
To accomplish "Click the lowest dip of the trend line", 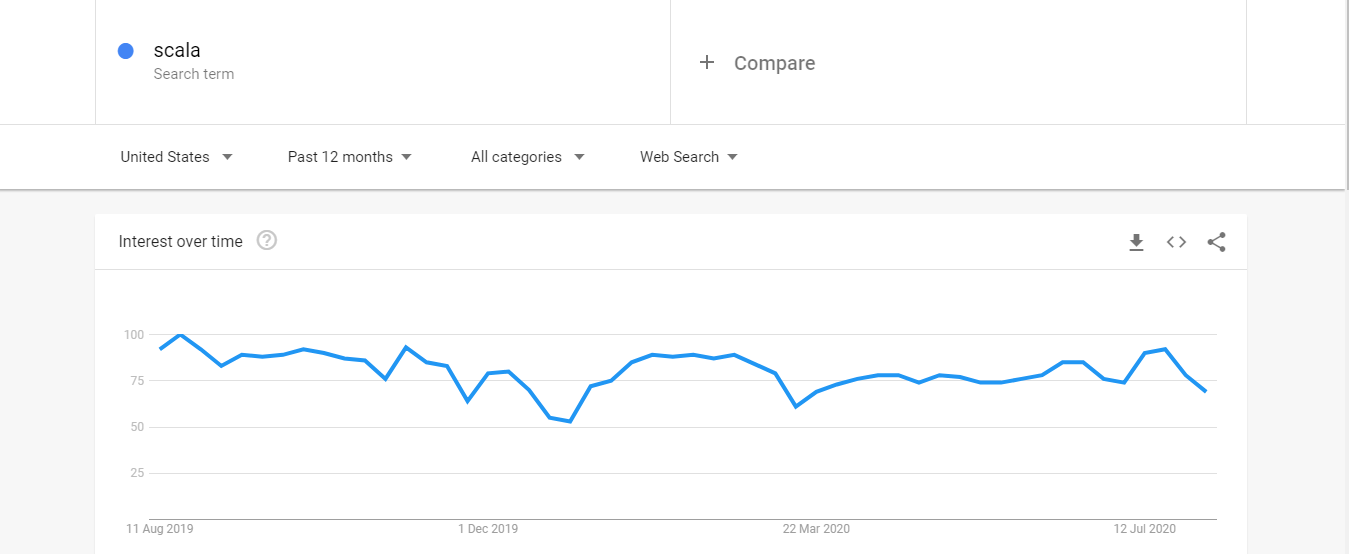I will pos(570,421).
